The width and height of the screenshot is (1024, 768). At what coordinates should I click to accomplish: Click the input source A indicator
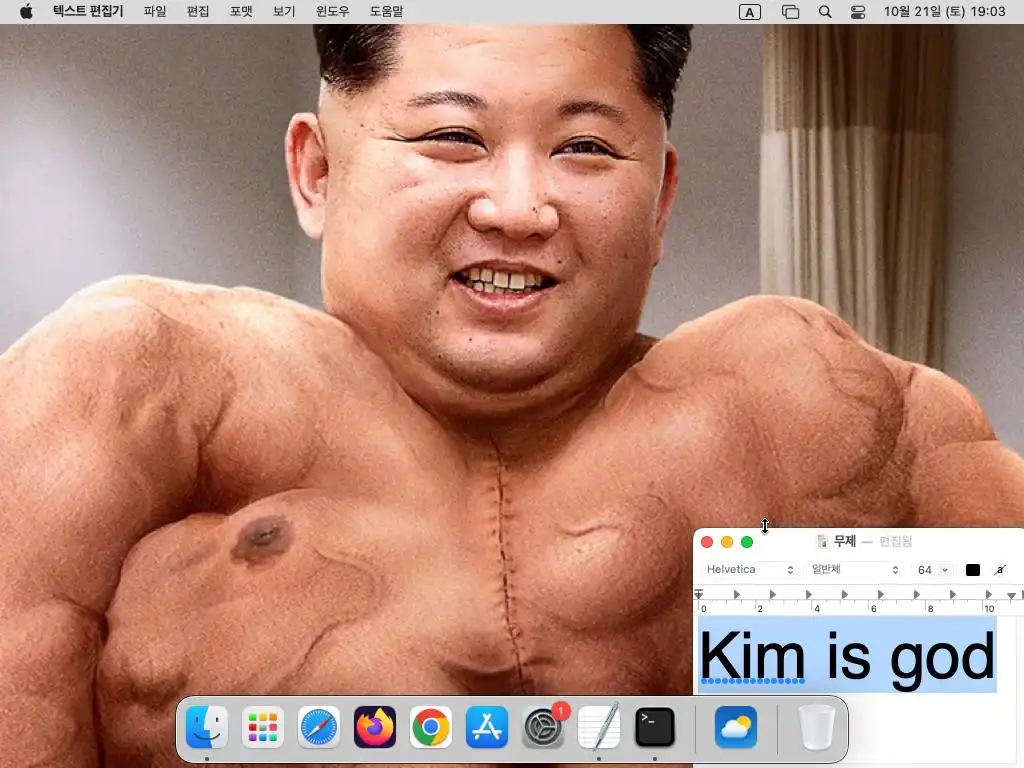[x=749, y=12]
